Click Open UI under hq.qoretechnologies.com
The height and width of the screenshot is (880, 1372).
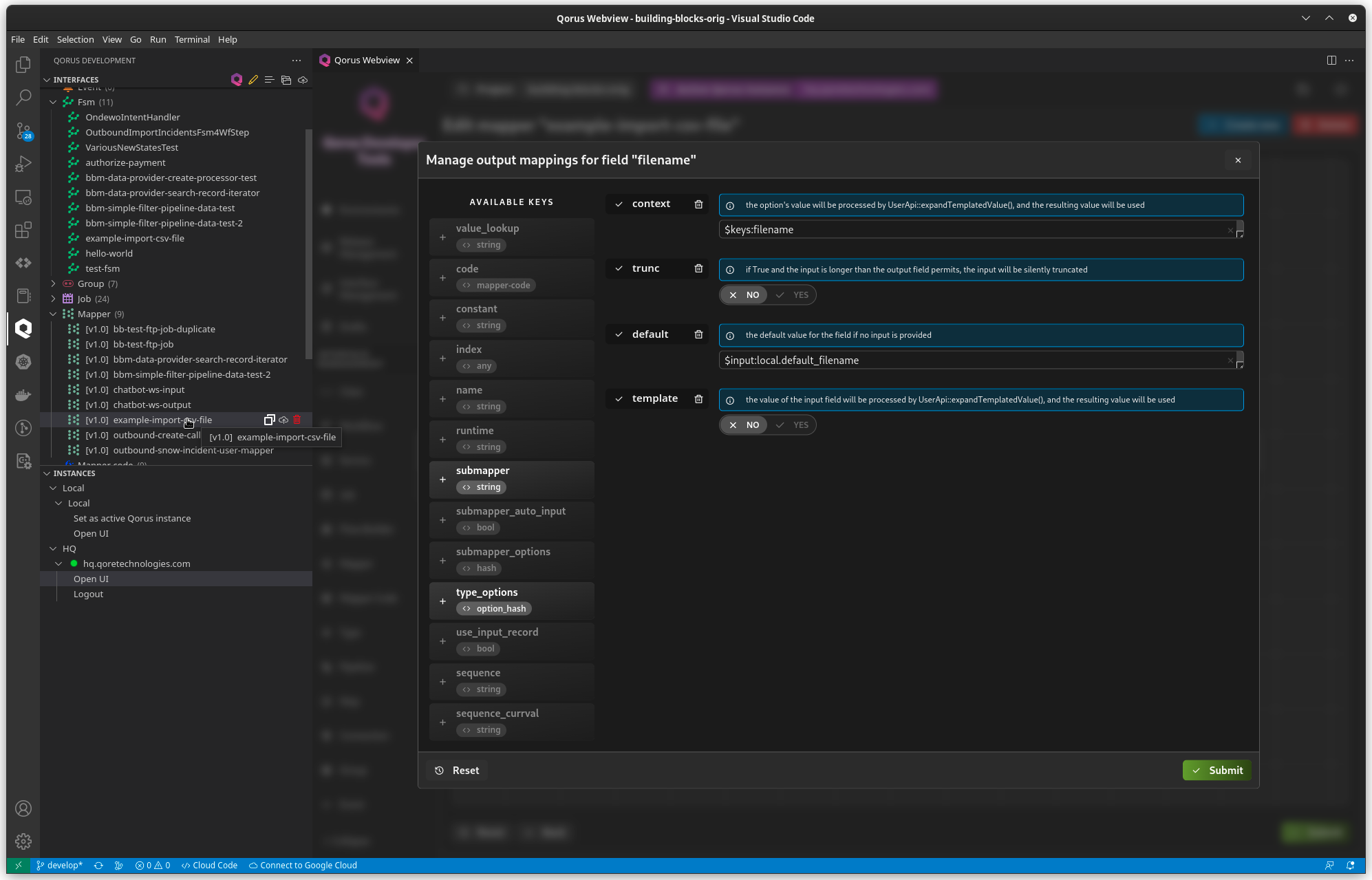pyautogui.click(x=91, y=579)
